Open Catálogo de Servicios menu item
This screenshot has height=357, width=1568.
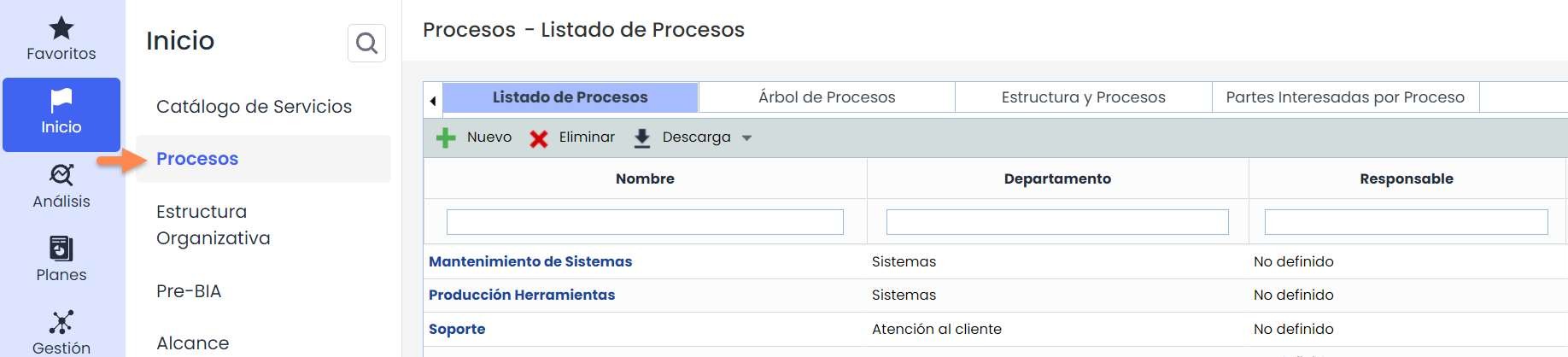254,107
